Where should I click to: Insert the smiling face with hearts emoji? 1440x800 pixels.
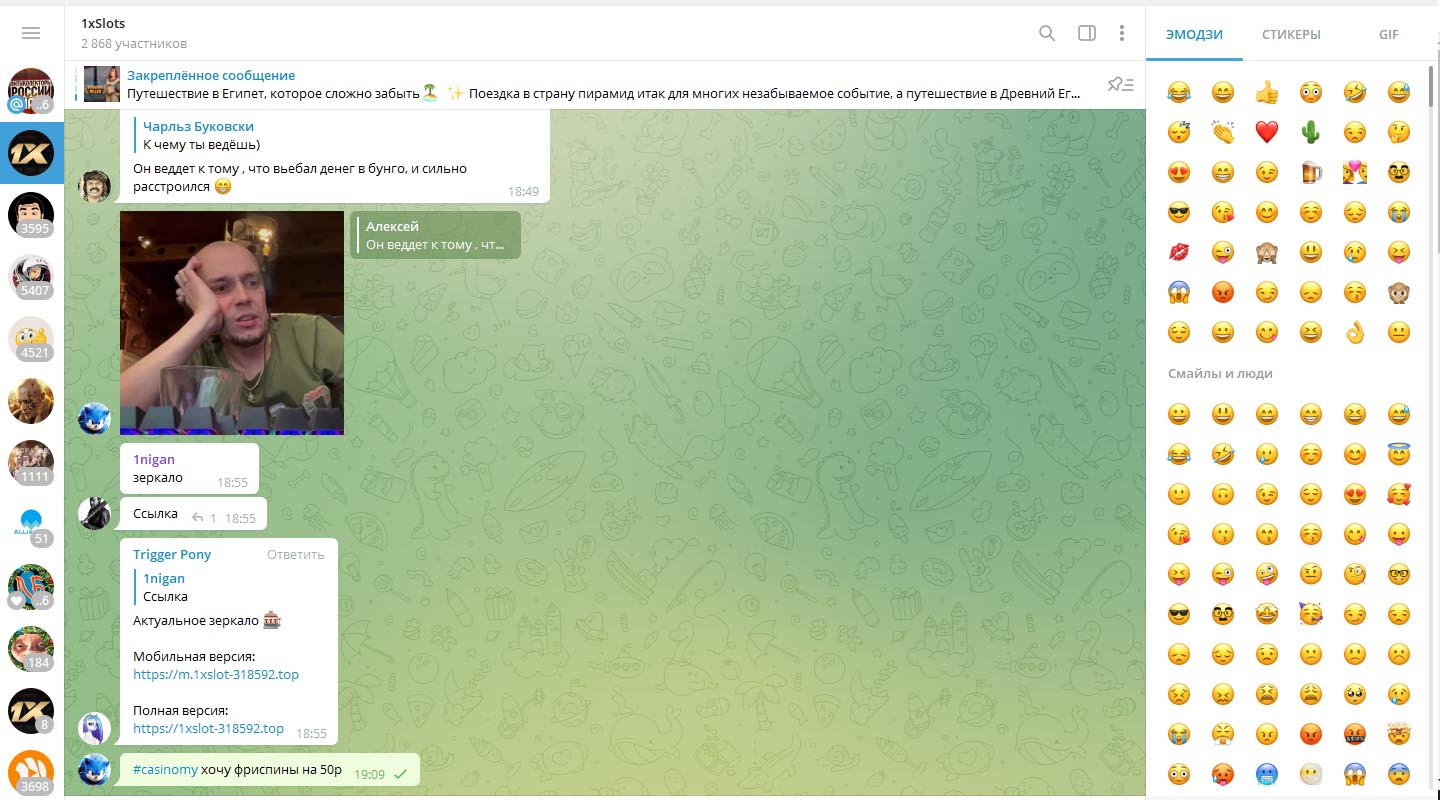pos(1399,494)
